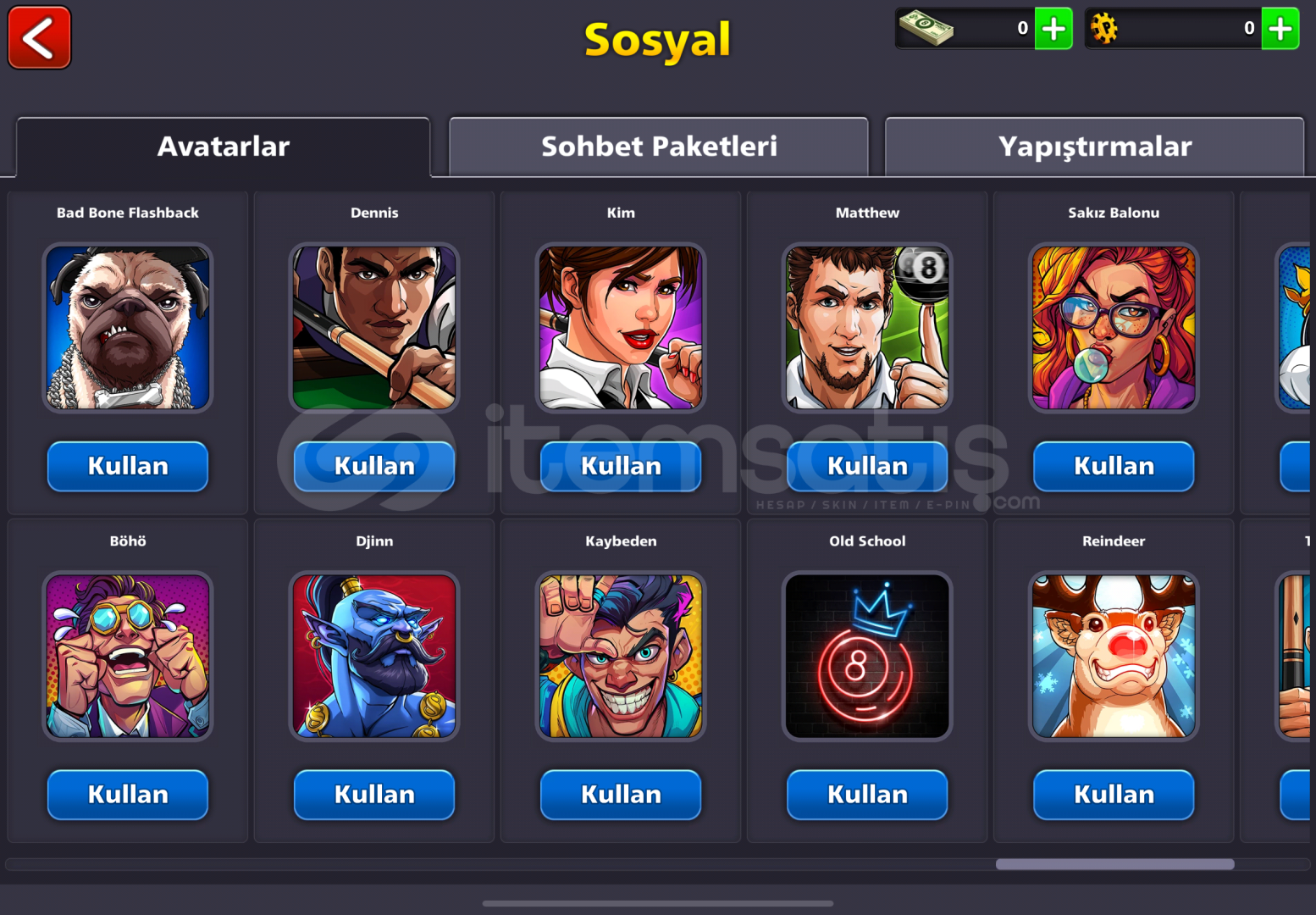The image size is (1316, 915).
Task: Open the Avatarlar tab
Action: (x=224, y=147)
